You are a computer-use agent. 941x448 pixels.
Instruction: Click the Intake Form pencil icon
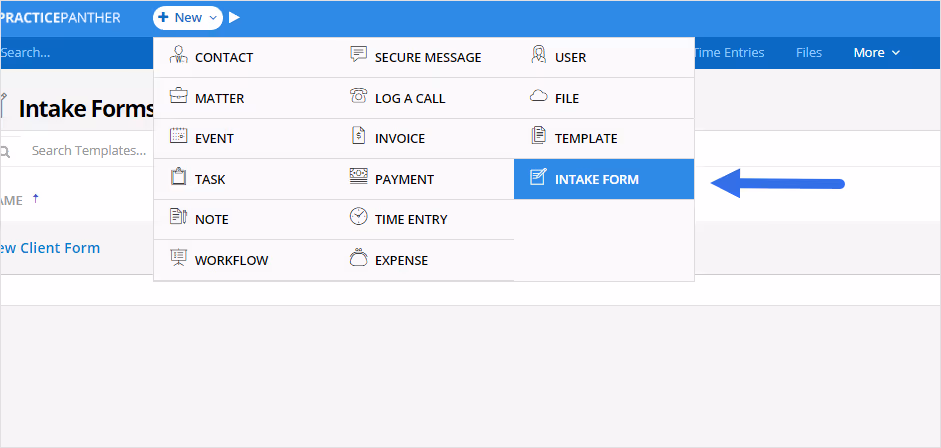(x=538, y=176)
